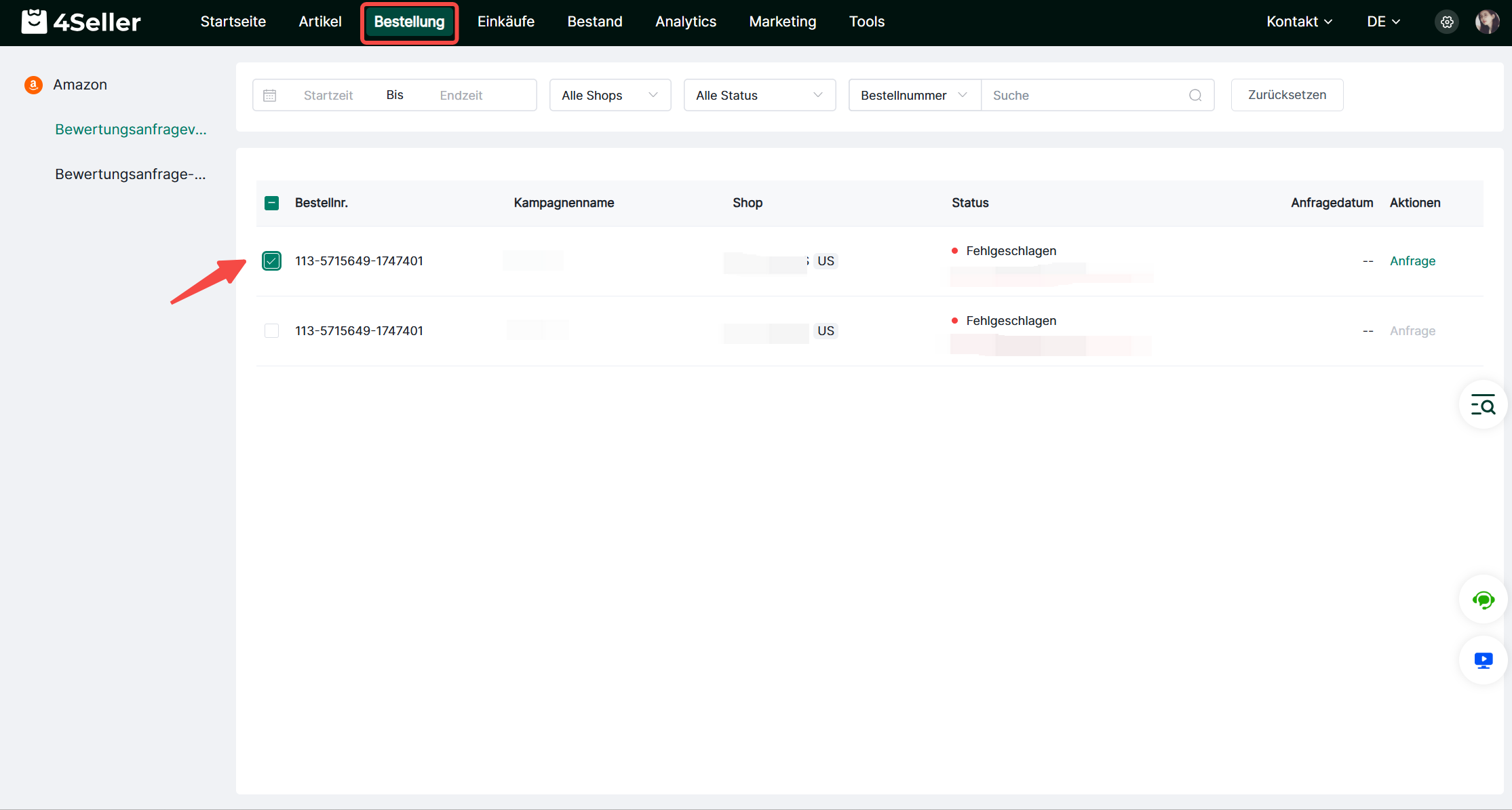Click the calendar icon in date filter
Image resolution: width=1512 pixels, height=810 pixels.
point(269,96)
